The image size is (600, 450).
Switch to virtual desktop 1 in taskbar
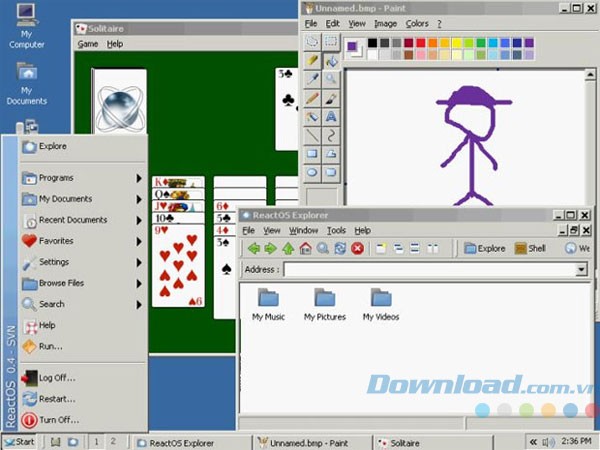click(x=95, y=441)
